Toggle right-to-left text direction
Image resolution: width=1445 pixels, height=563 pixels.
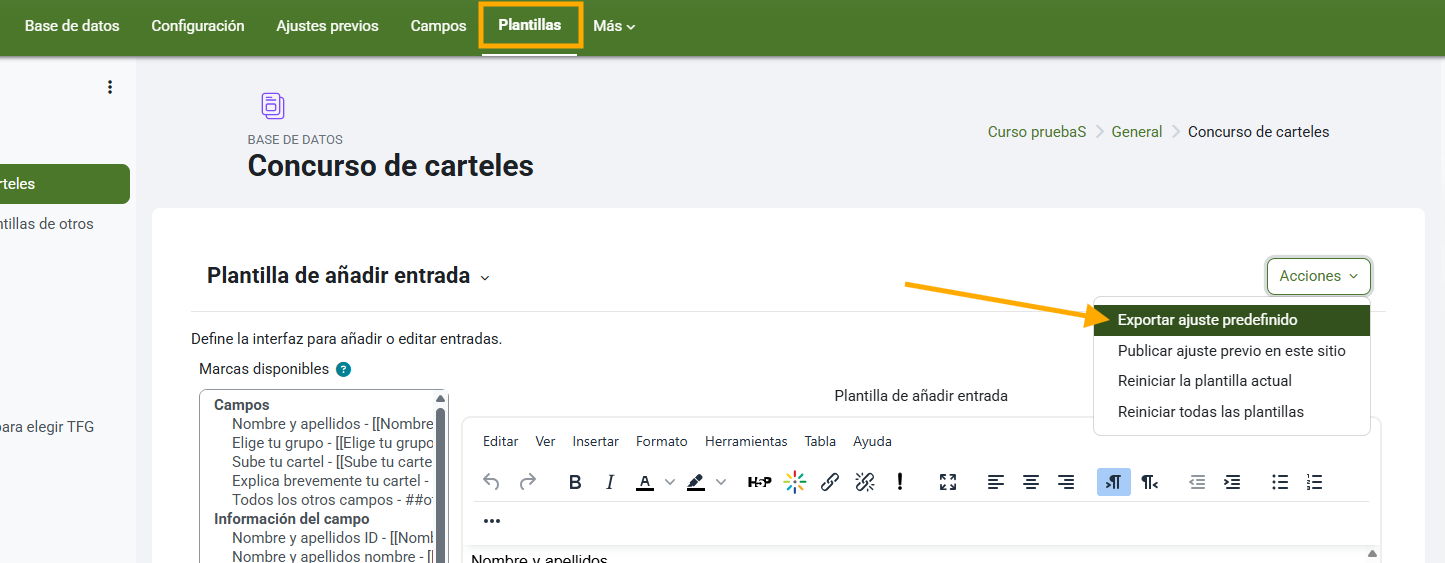coord(1150,482)
